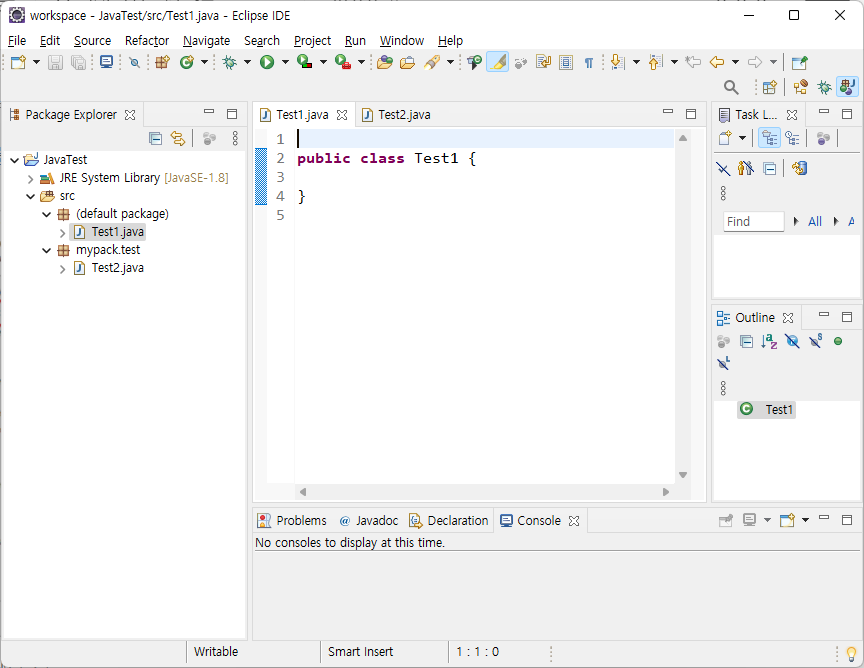Image resolution: width=864 pixels, height=668 pixels.
Task: Switch to the Javadoc tab
Action: coord(369,520)
